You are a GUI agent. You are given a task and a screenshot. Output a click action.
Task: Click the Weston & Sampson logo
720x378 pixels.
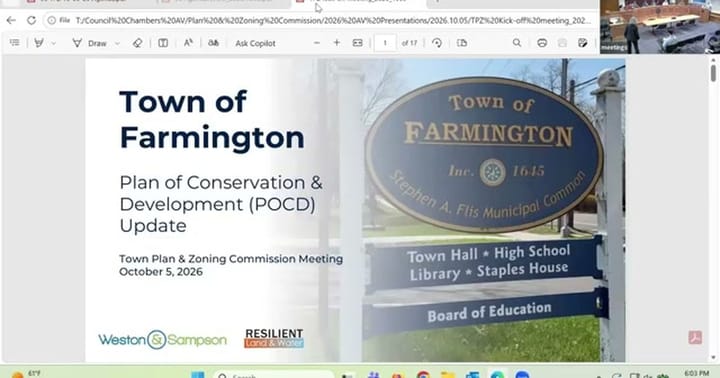pos(162,340)
